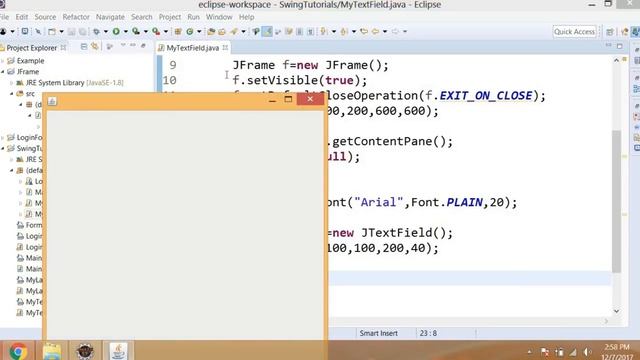Minimize the editor area

coord(609,46)
